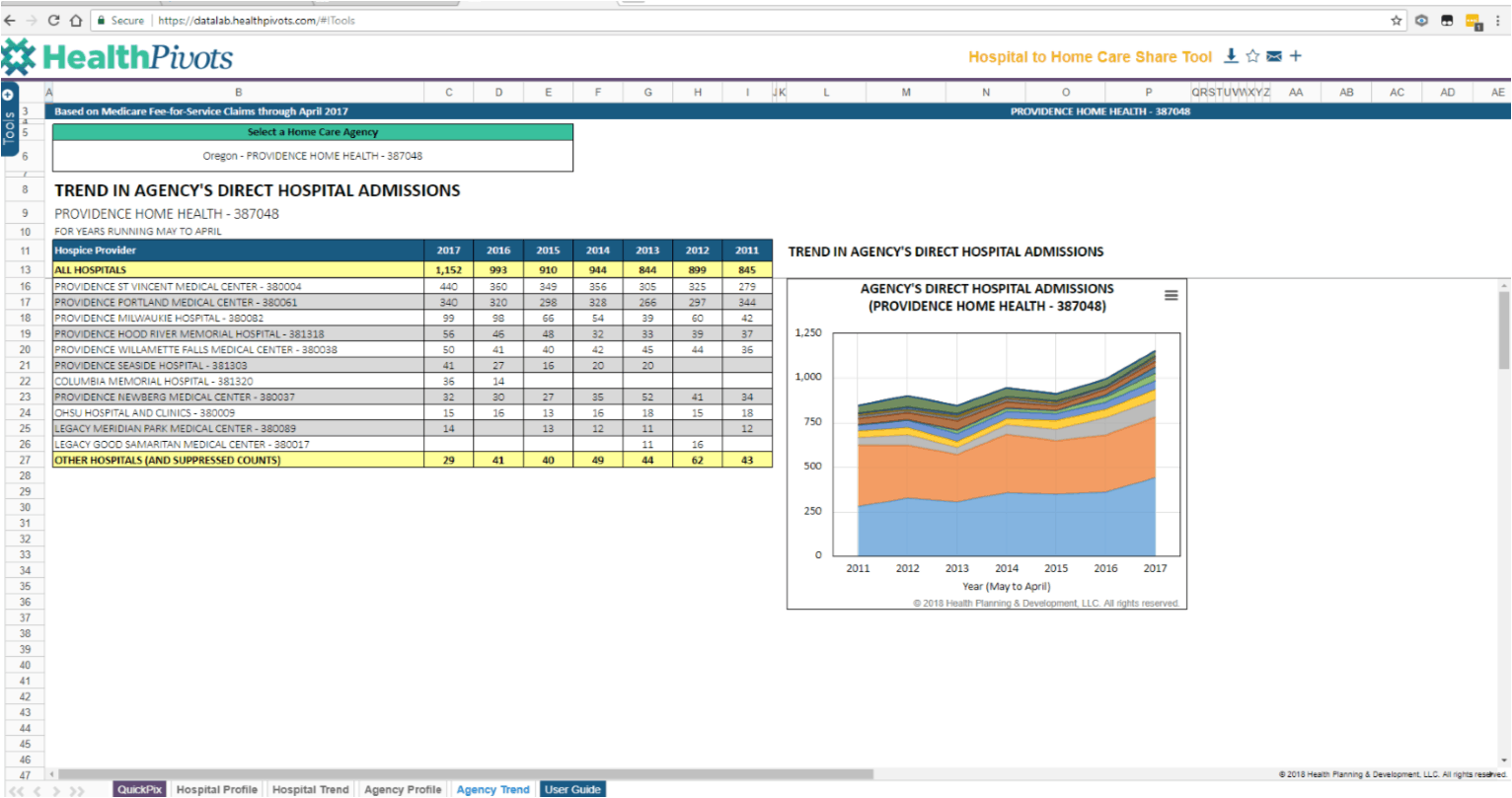This screenshot has height=798, width=1512.
Task: Click the browser address bar URL
Action: (x=257, y=20)
